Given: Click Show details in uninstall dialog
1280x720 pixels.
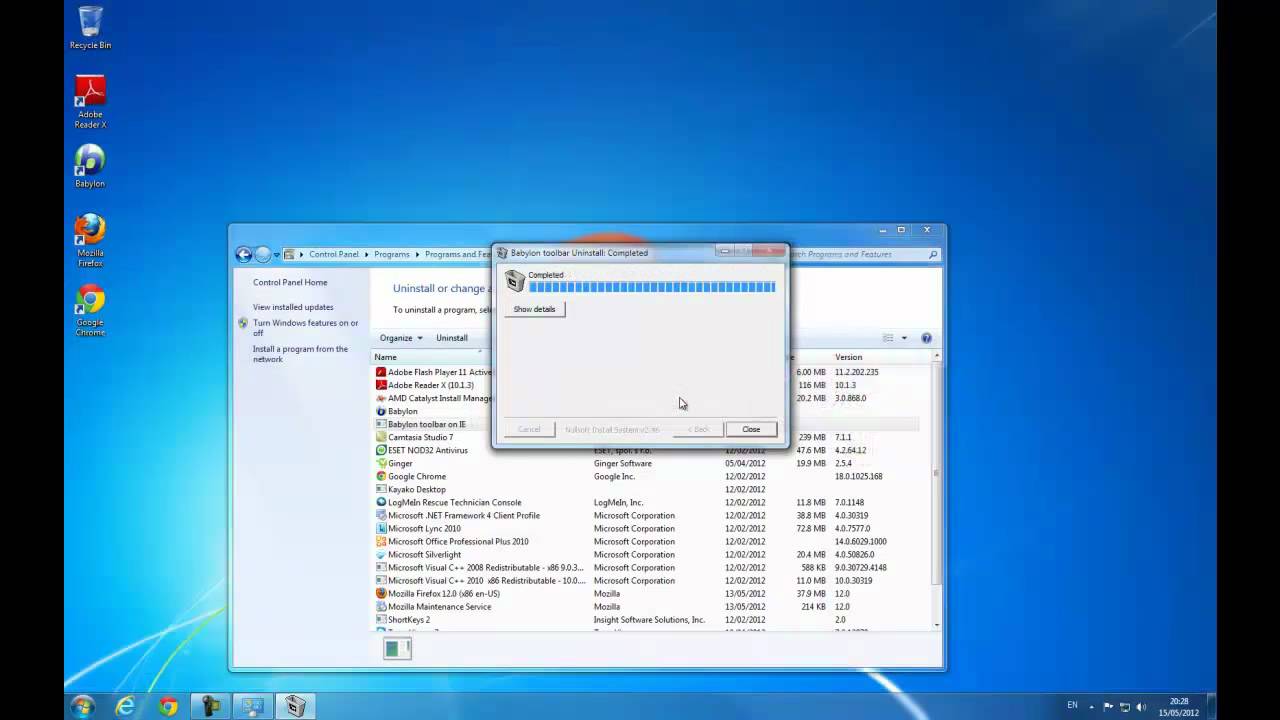Looking at the screenshot, I should click(534, 309).
